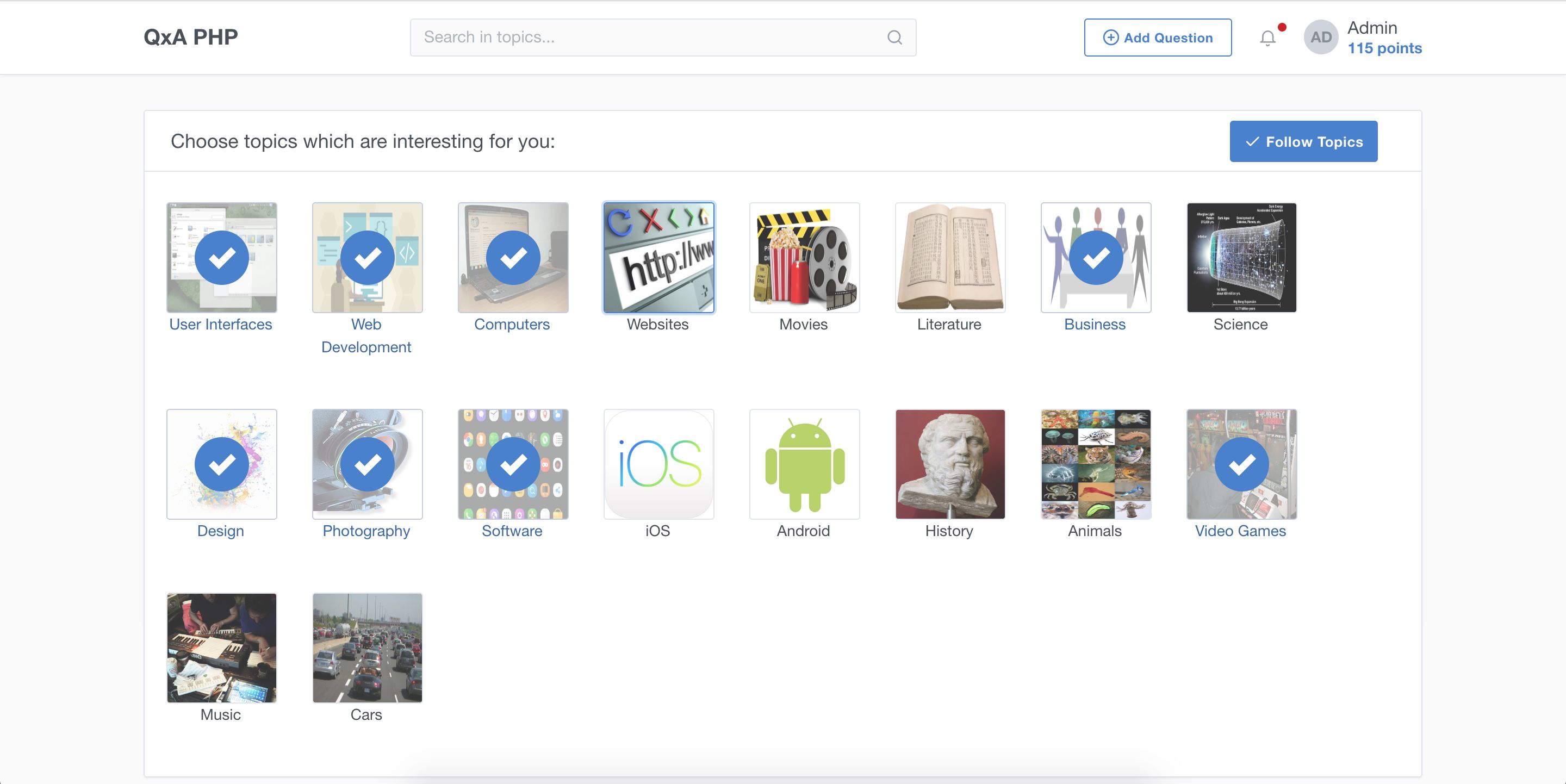Untick the Video Games topic checkmark

point(1241,464)
